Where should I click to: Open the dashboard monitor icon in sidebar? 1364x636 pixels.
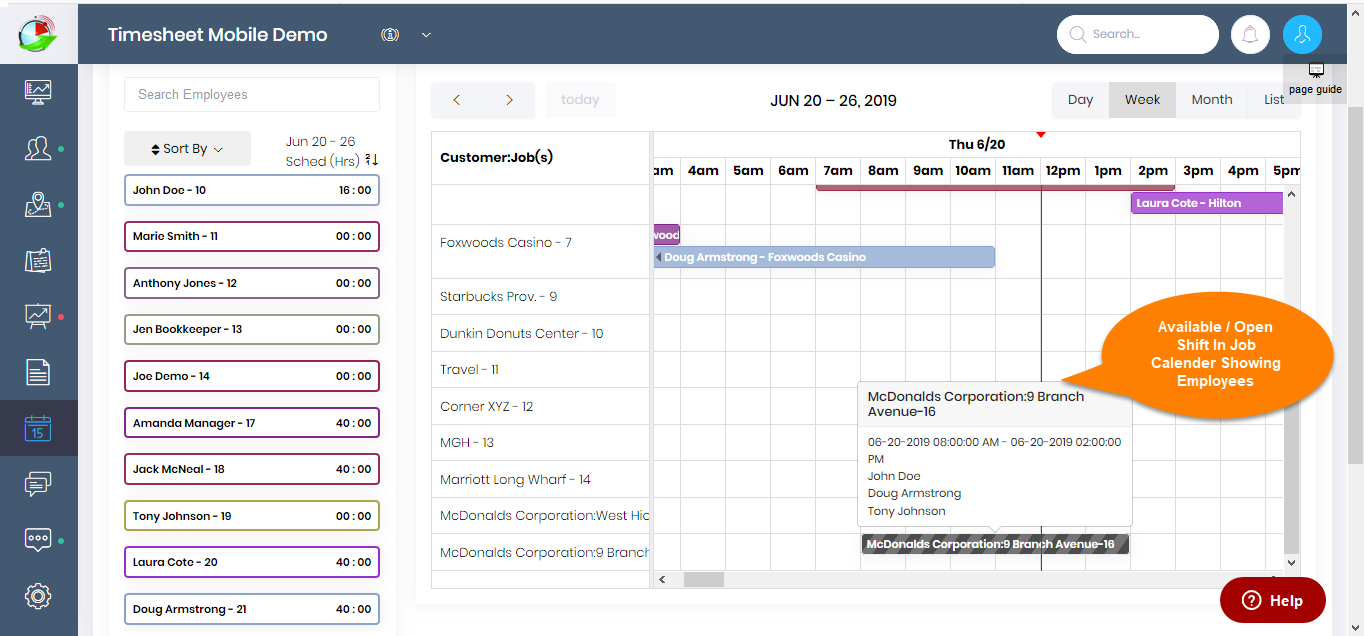coord(38,92)
